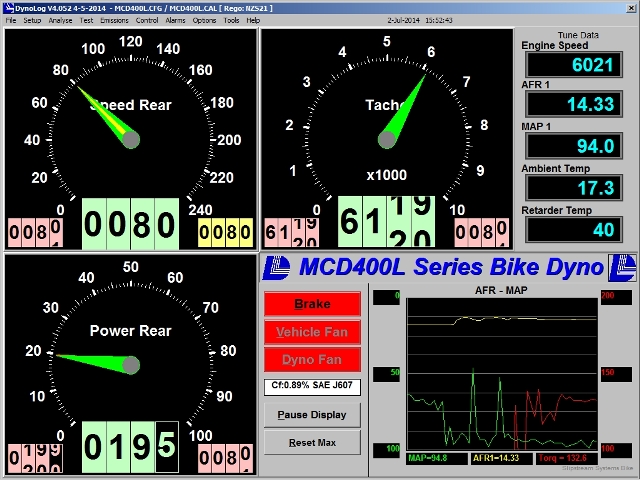
Task: Open the File menu
Action: 11,20
